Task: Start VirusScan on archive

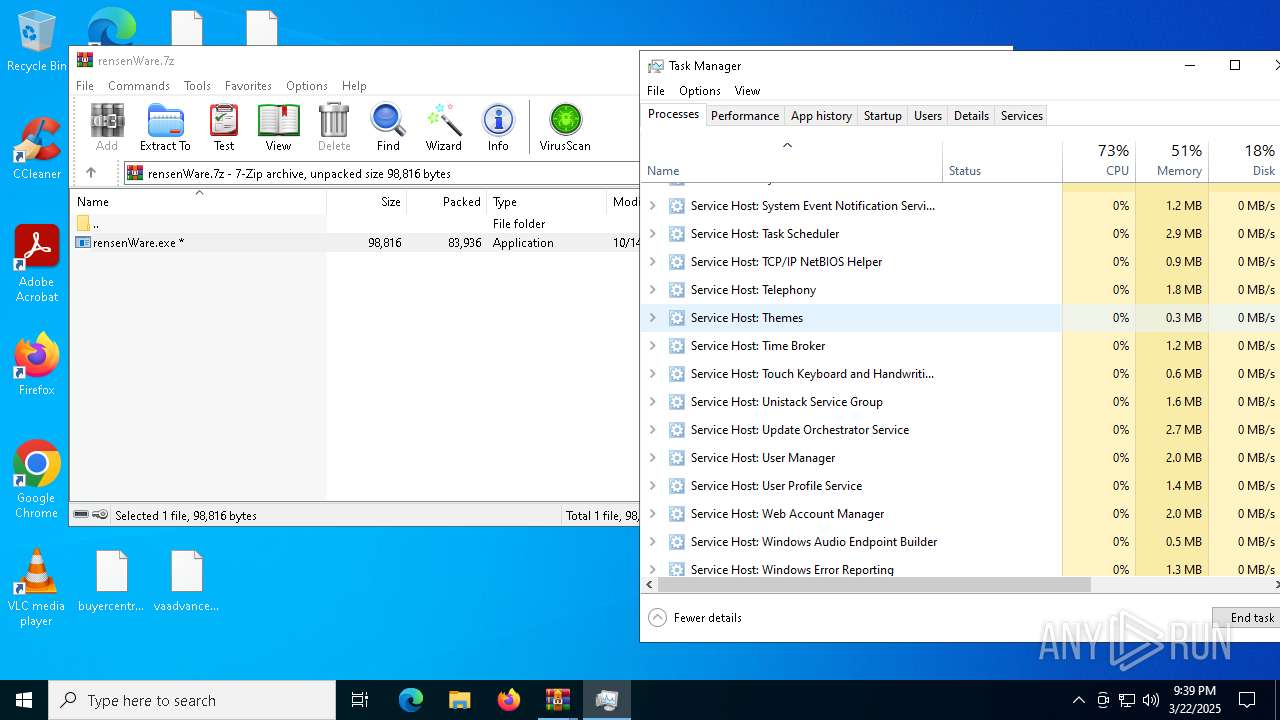Action: [x=565, y=127]
